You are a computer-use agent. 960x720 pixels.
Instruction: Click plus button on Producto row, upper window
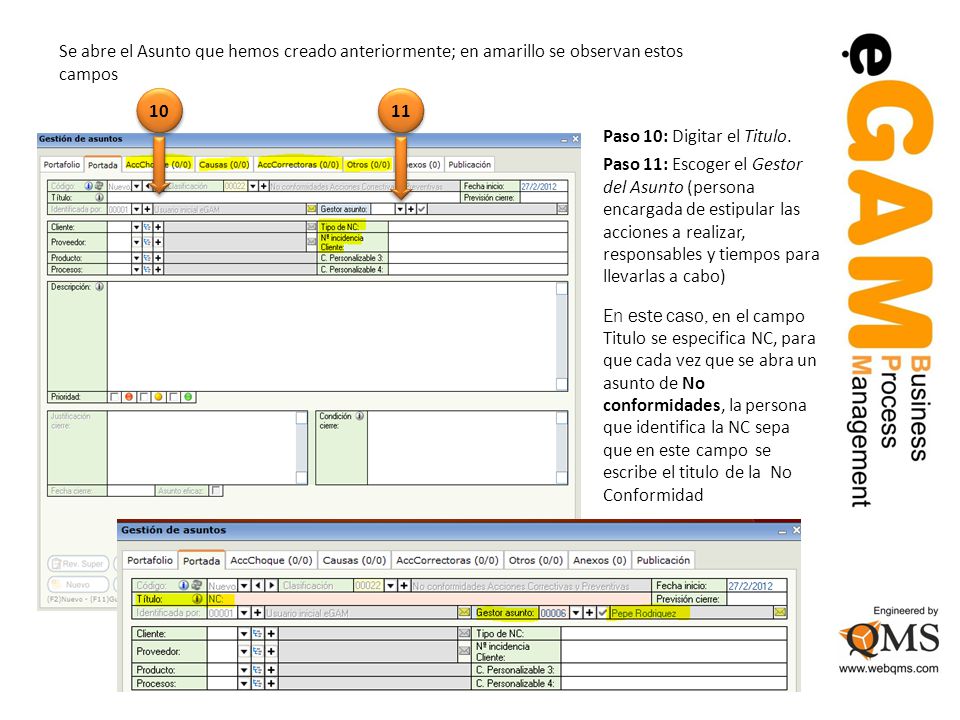pyautogui.click(x=158, y=258)
